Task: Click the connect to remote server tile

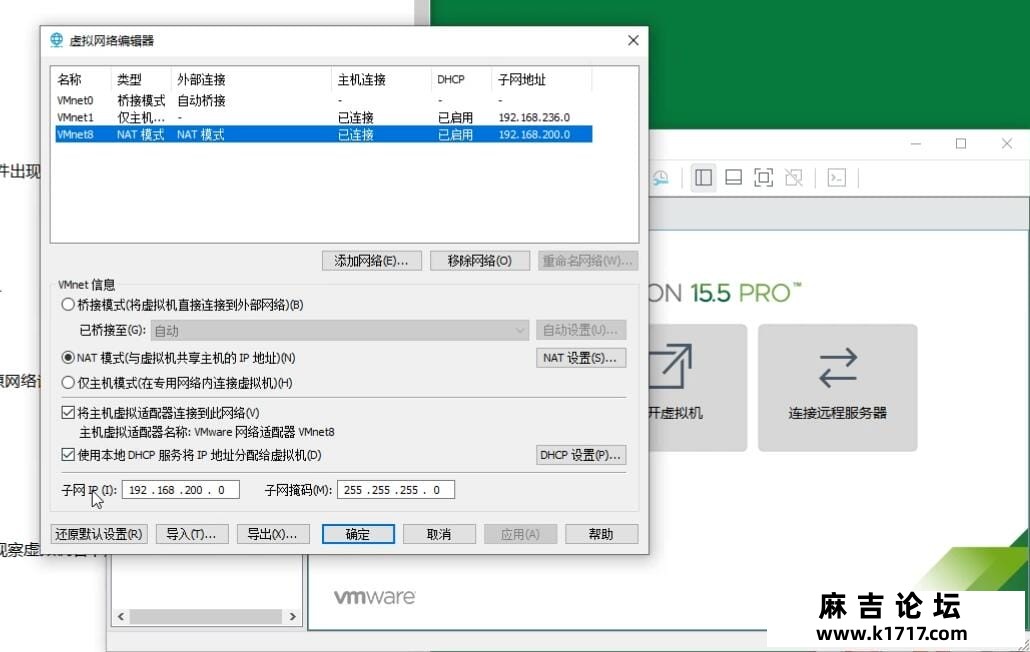Action: click(838, 387)
